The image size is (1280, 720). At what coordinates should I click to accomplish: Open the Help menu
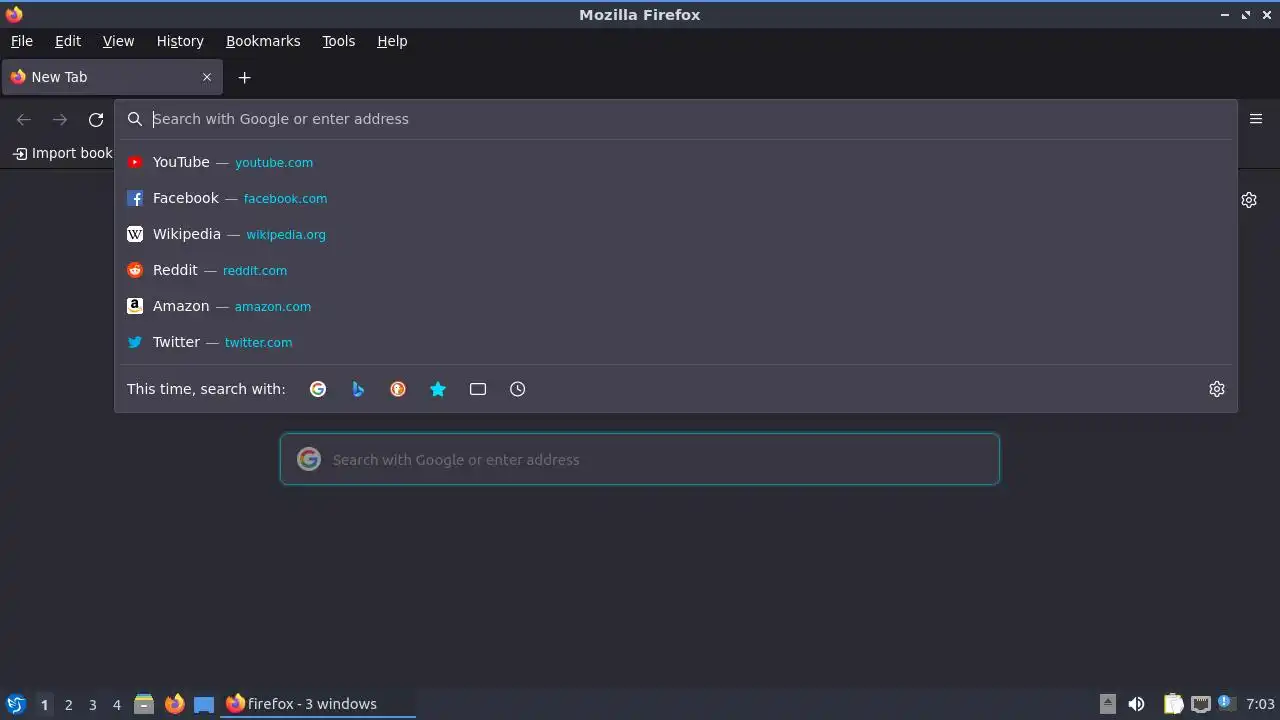tap(392, 41)
